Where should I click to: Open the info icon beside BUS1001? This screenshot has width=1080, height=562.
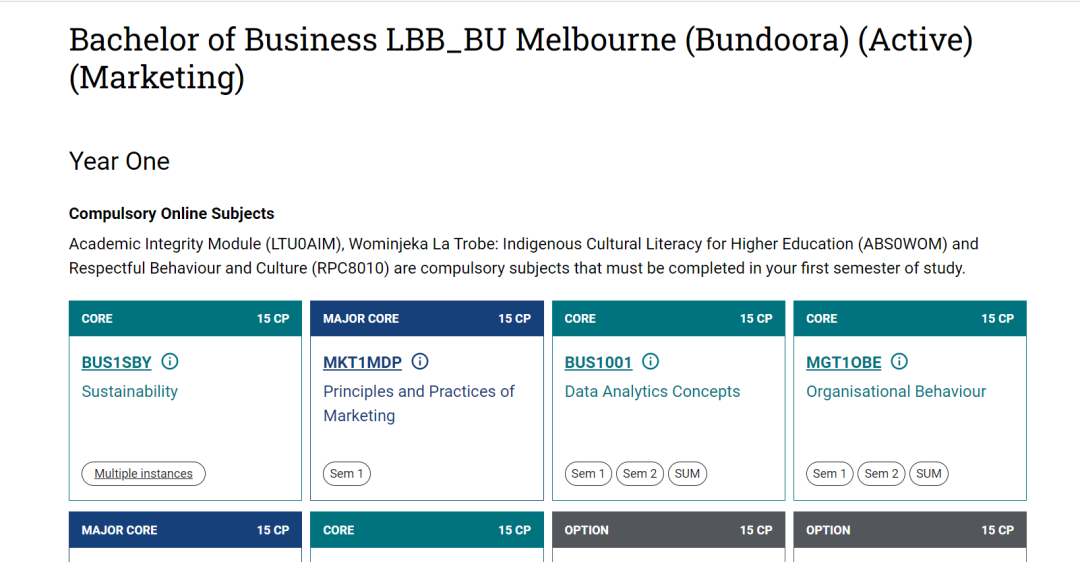pyautogui.click(x=650, y=362)
